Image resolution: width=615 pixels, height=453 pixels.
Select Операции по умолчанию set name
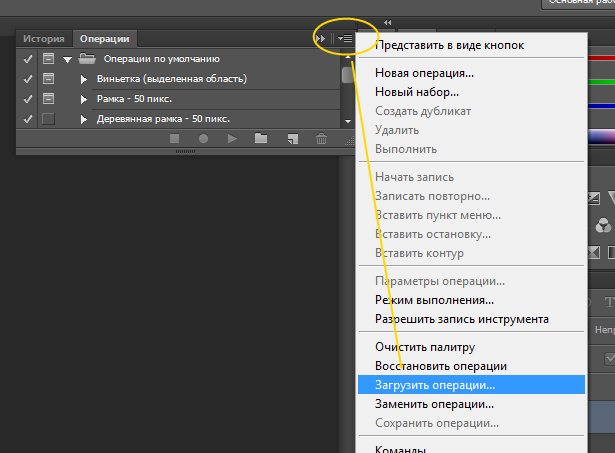(162, 59)
